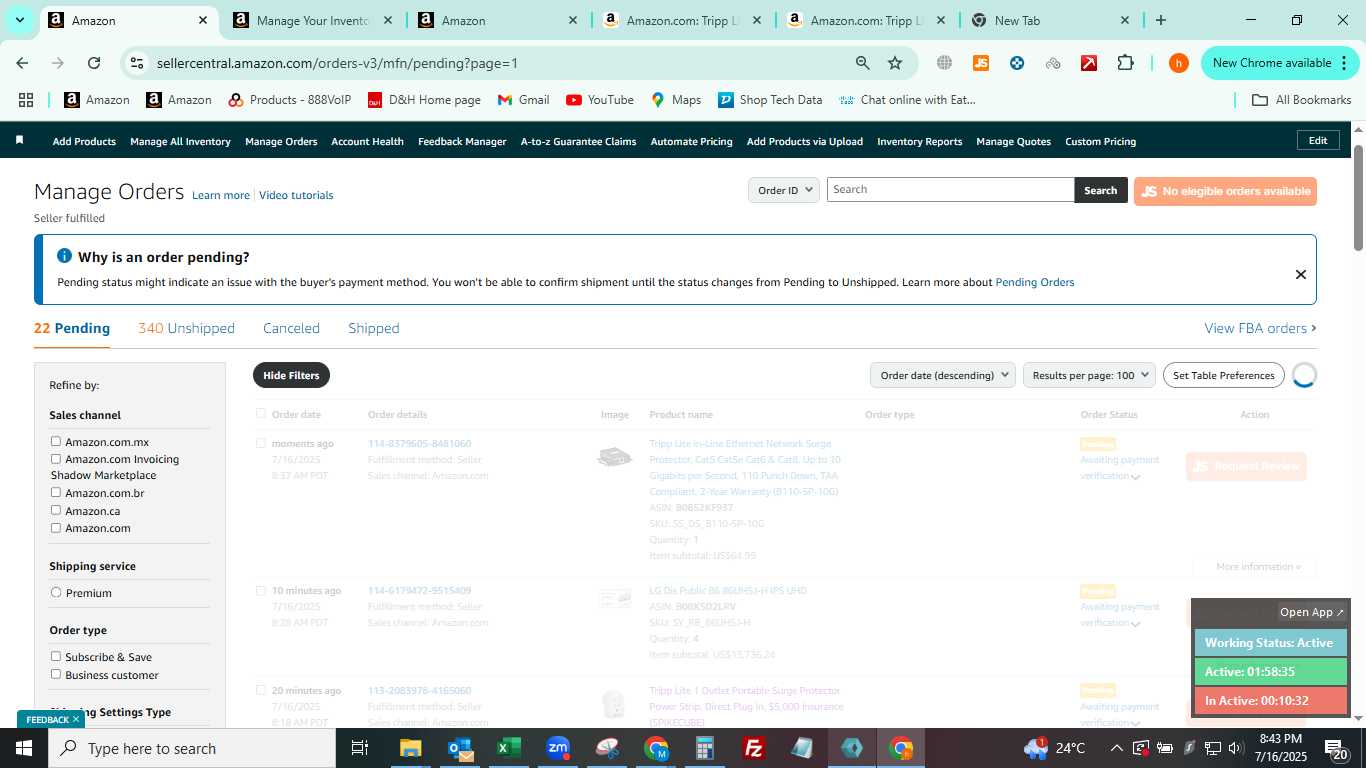Viewport: 1366px width, 768px height.
Task: Tick the Amazon.com sales channel checkbox
Action: 56,527
